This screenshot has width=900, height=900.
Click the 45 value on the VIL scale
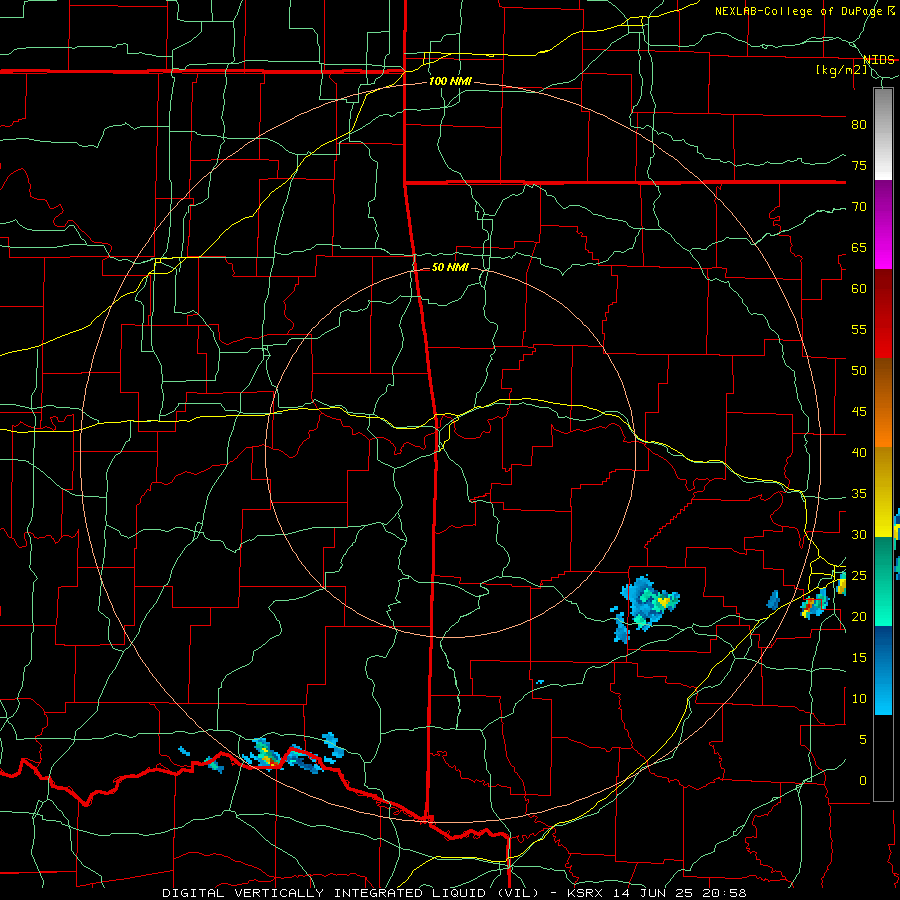(859, 412)
